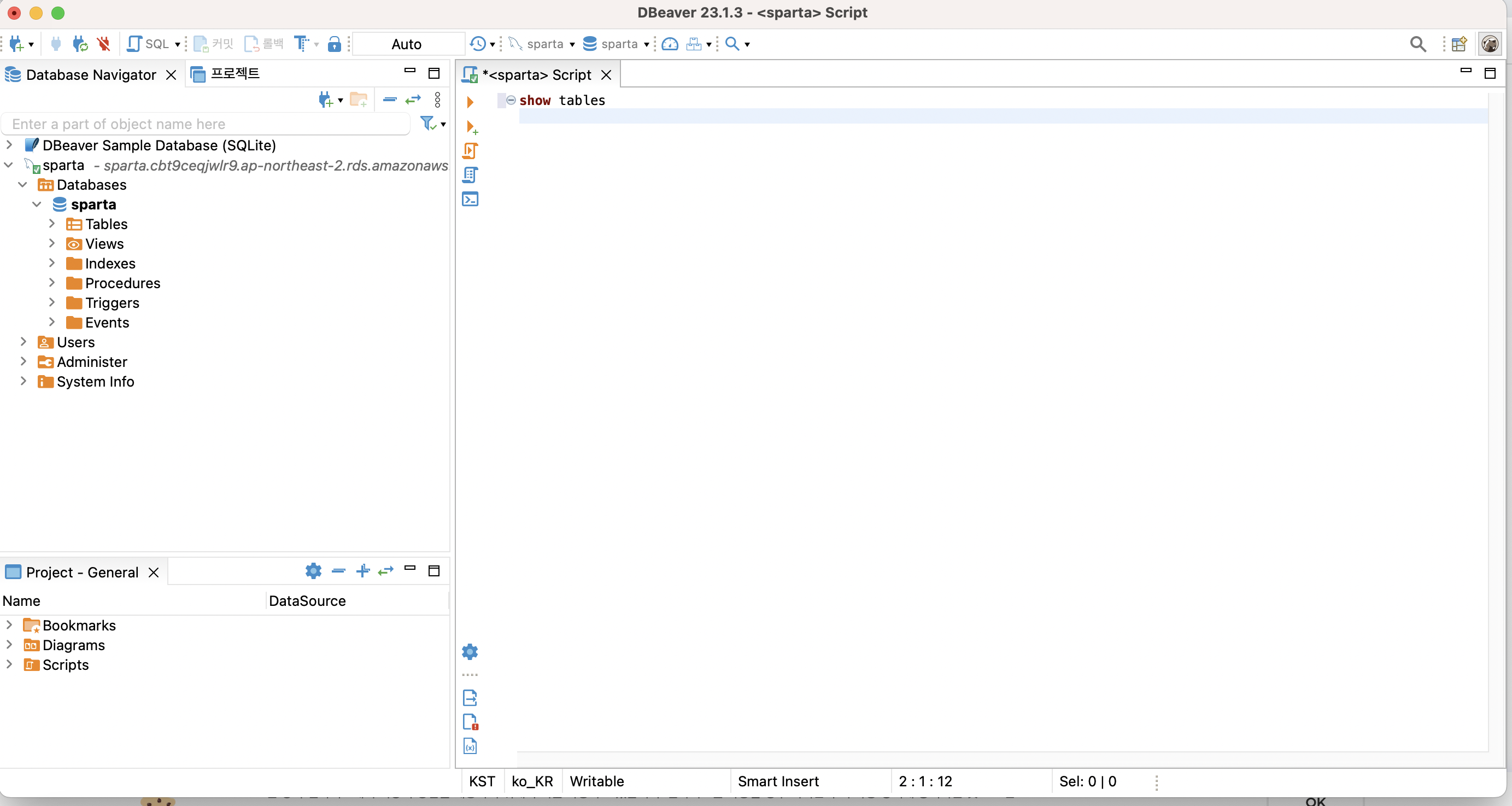This screenshot has width=1512, height=806.
Task: Click the transaction log clock icon
Action: point(478,44)
